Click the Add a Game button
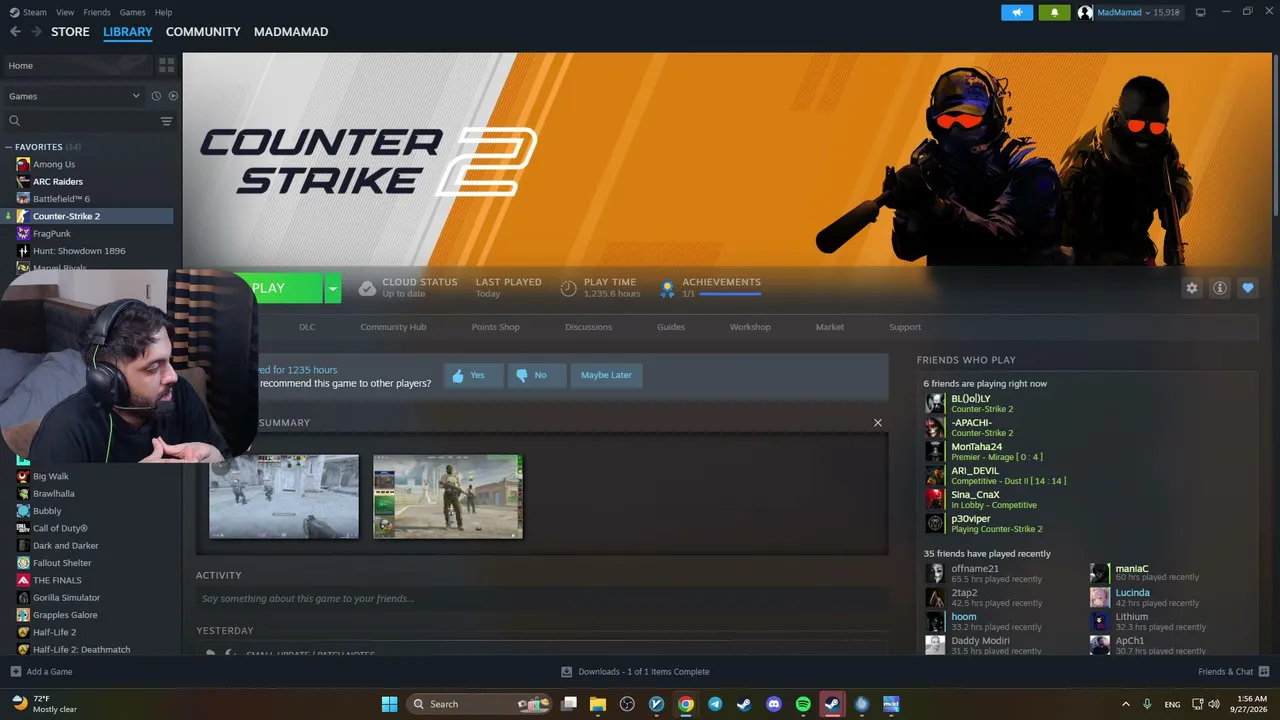This screenshot has height=720, width=1280. click(41, 672)
